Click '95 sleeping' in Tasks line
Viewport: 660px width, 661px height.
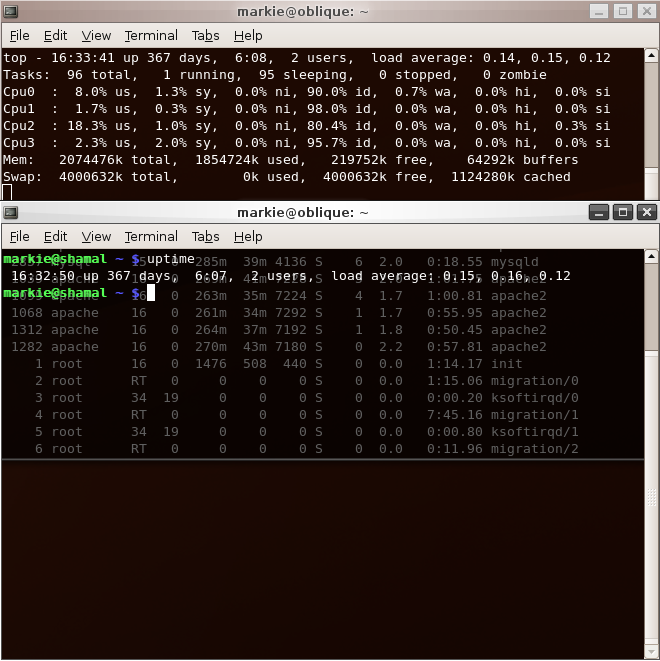pos(306,75)
